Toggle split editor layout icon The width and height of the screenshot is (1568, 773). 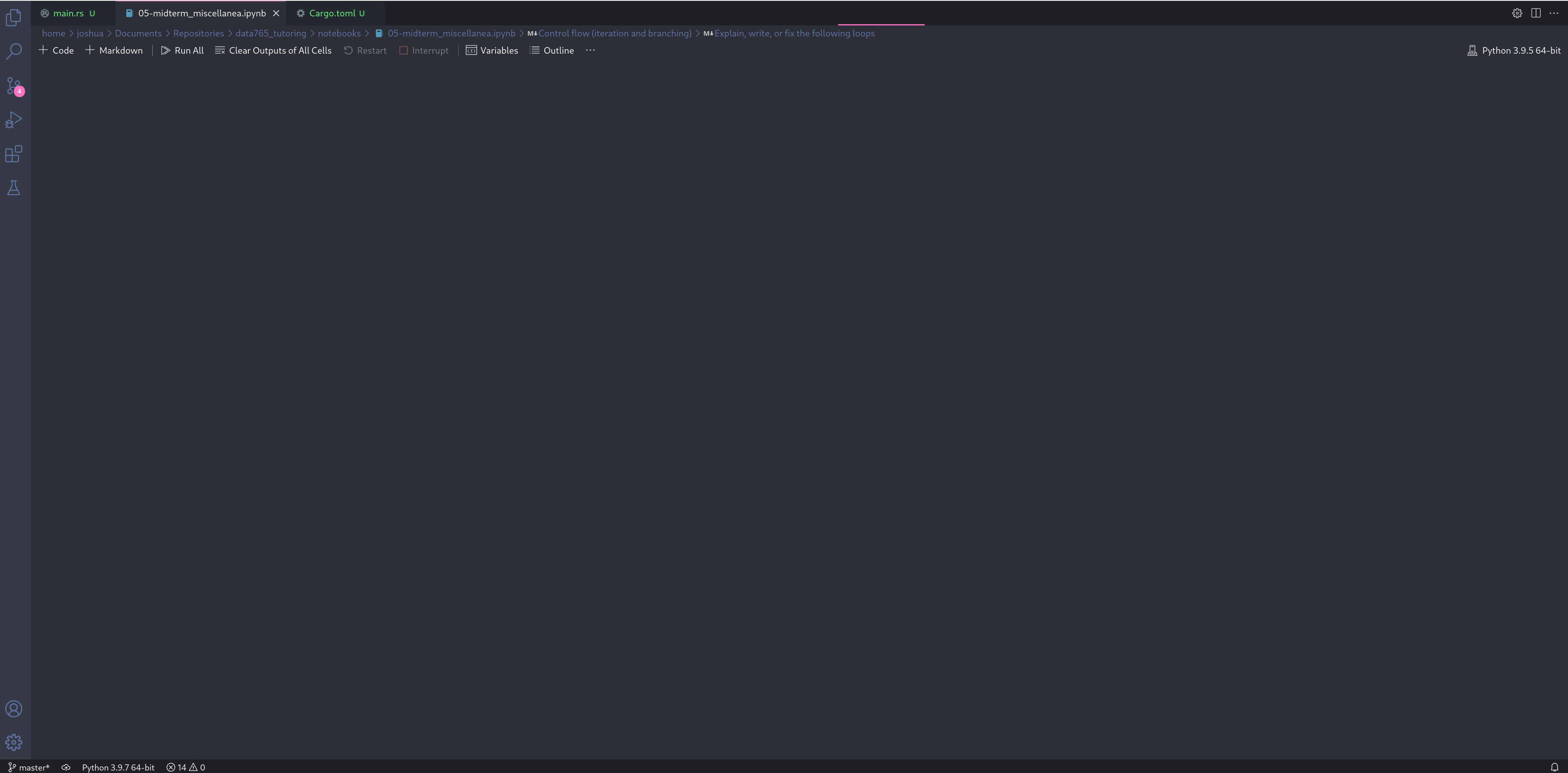(x=1536, y=13)
